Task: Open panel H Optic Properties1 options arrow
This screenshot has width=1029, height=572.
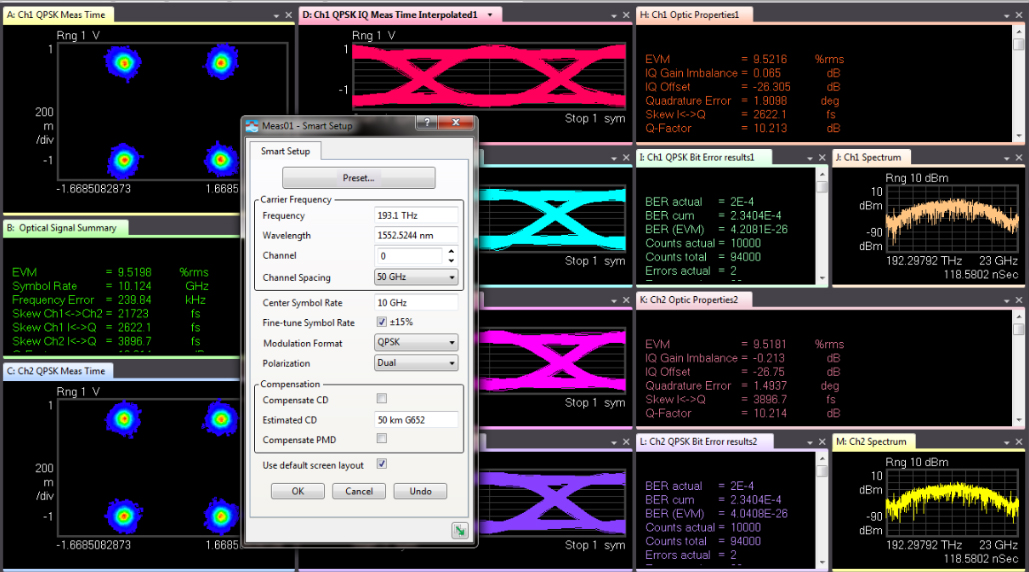Action: coord(1007,15)
